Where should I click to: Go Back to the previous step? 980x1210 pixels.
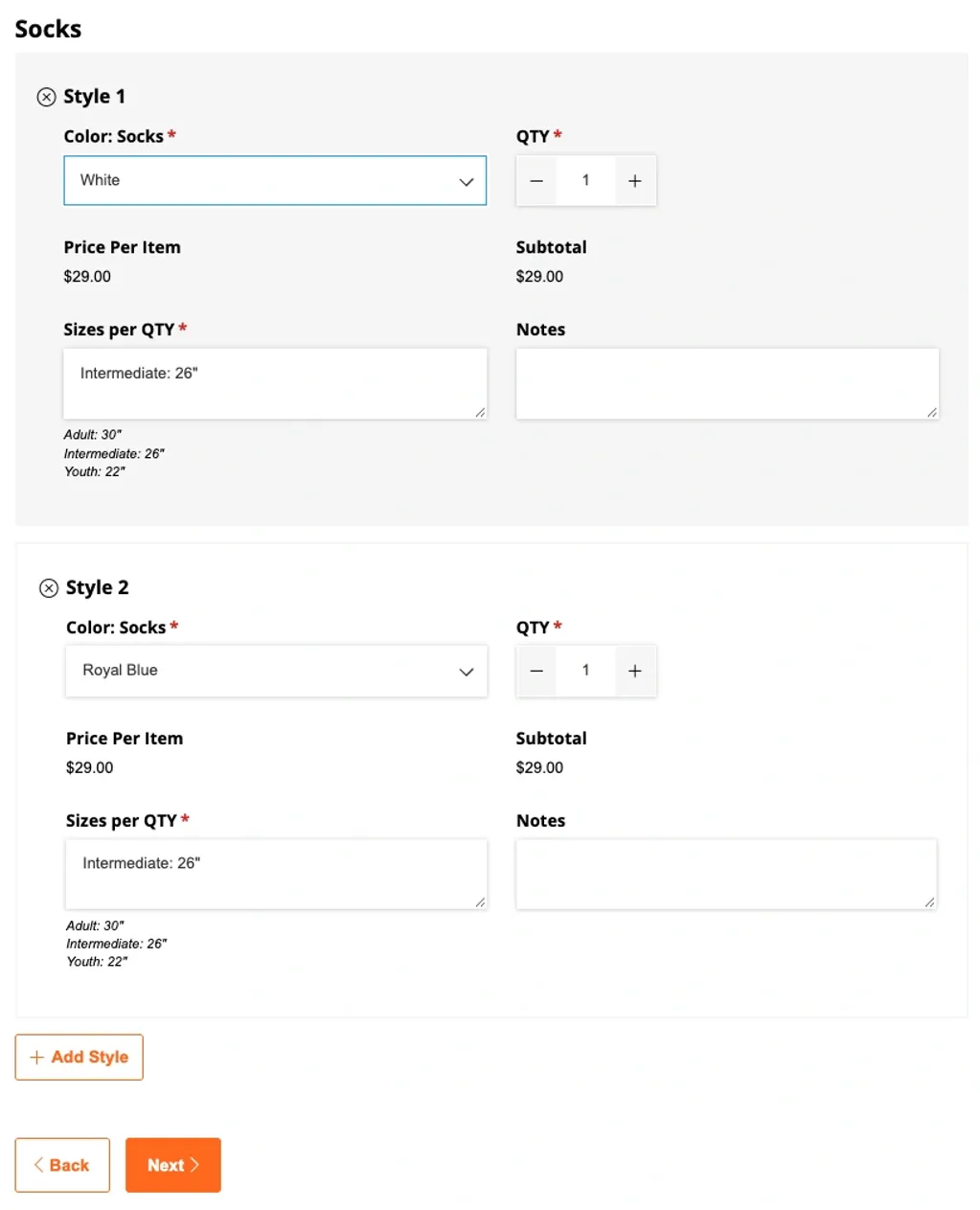click(62, 1165)
